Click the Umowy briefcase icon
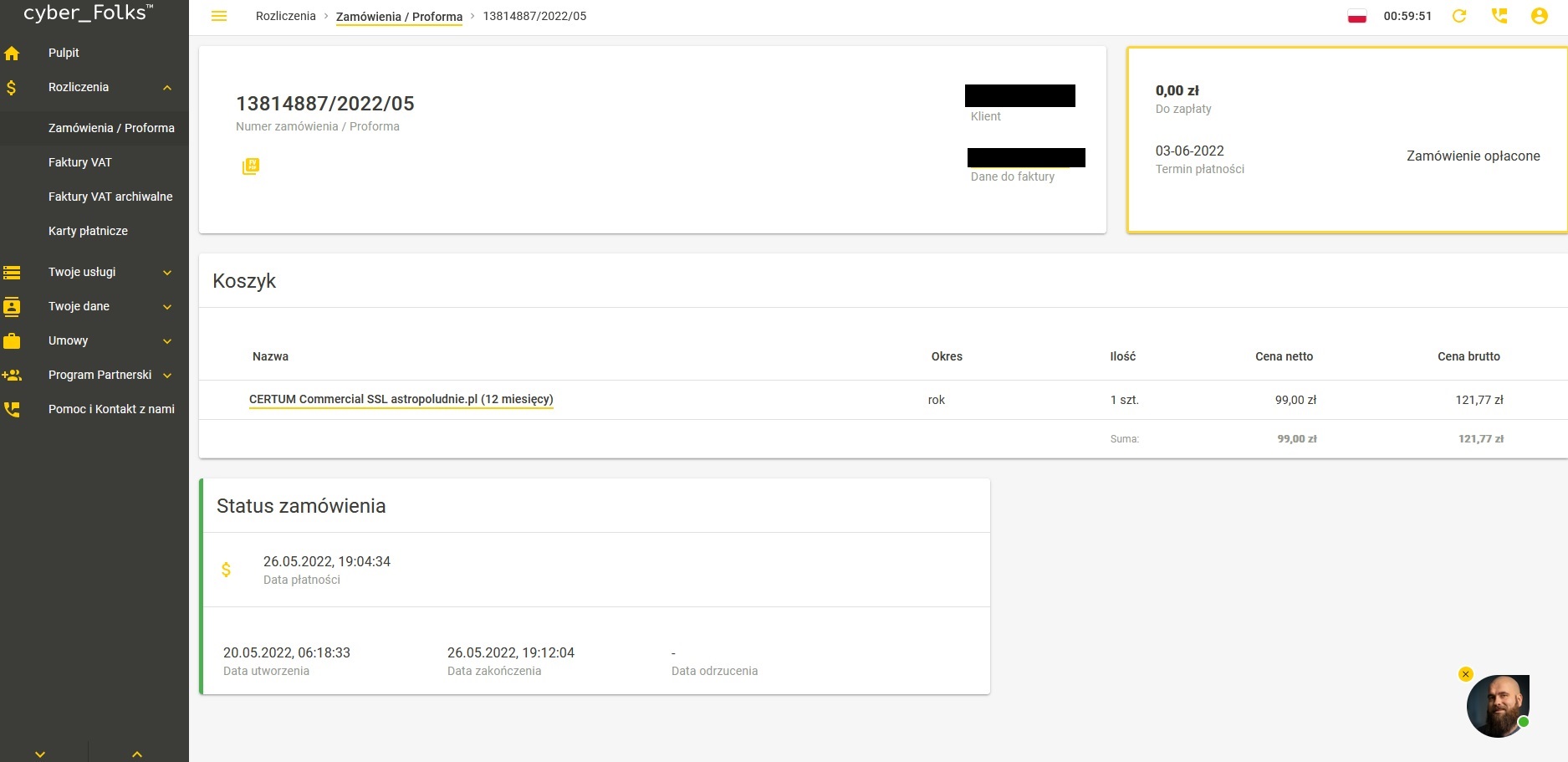The image size is (1568, 762). 12,340
